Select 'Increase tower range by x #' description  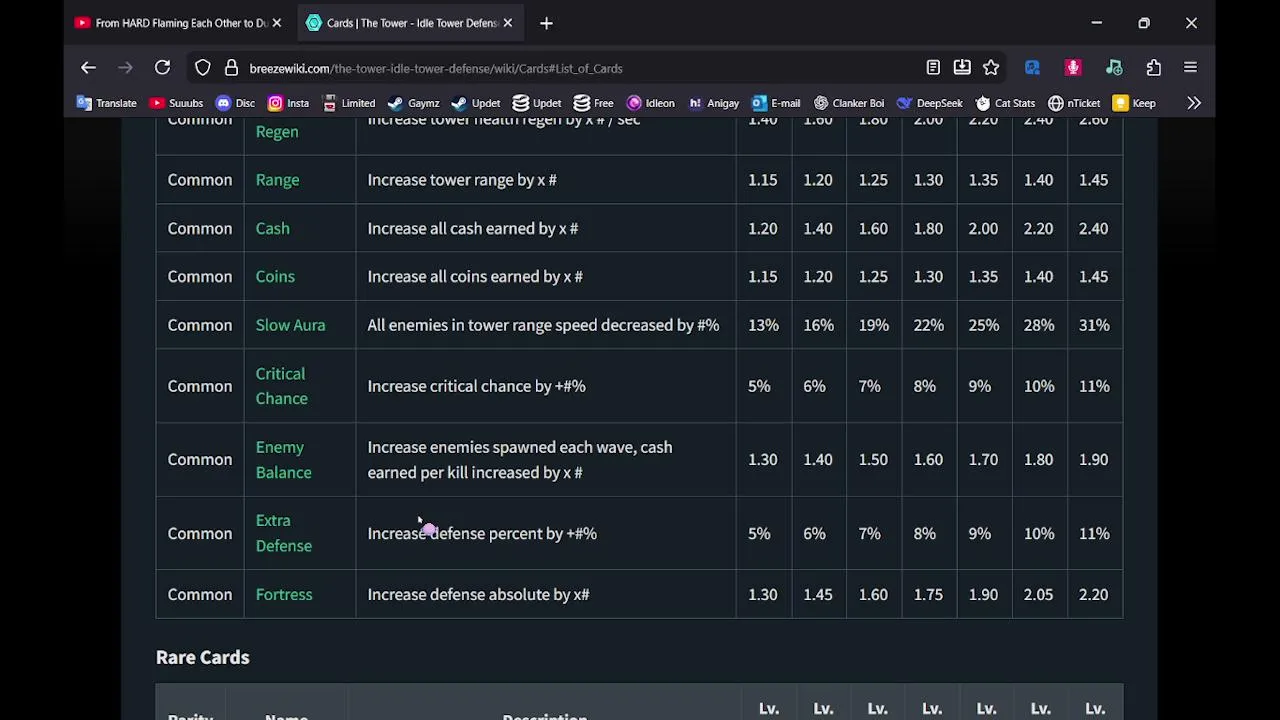462,180
